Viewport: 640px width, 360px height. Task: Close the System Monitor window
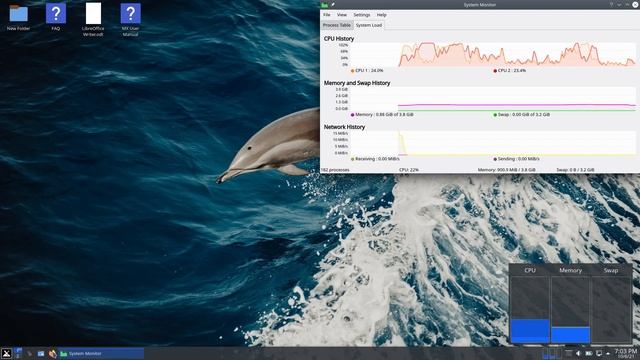(x=635, y=4)
